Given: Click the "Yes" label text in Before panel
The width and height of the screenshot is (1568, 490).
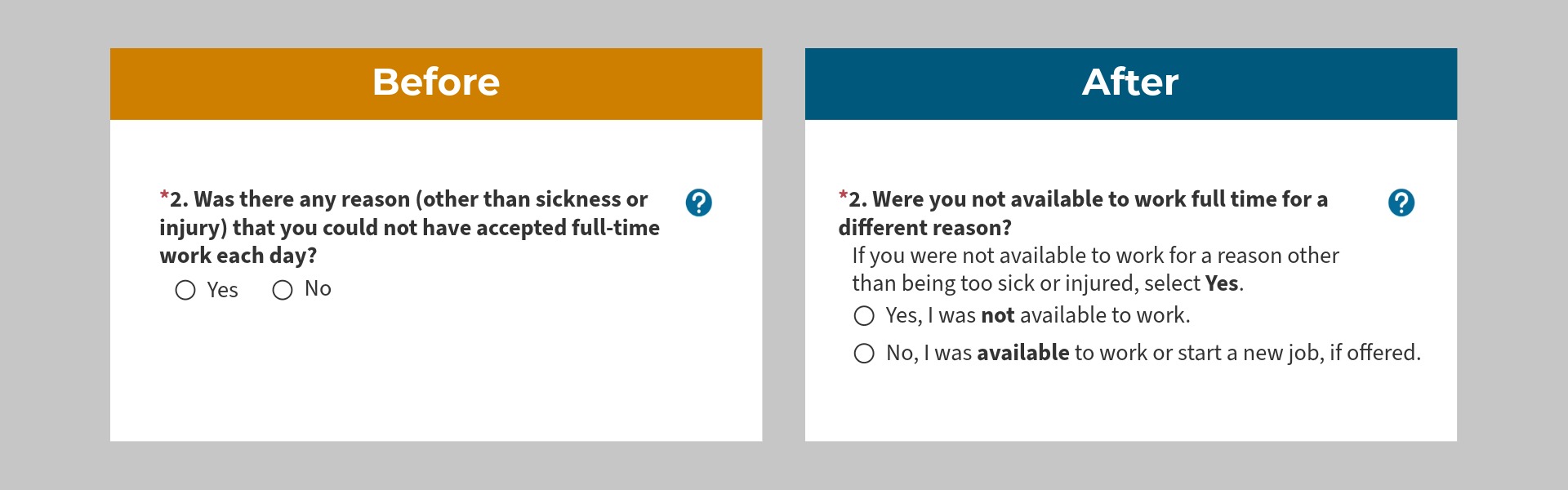Looking at the screenshot, I should tap(222, 290).
